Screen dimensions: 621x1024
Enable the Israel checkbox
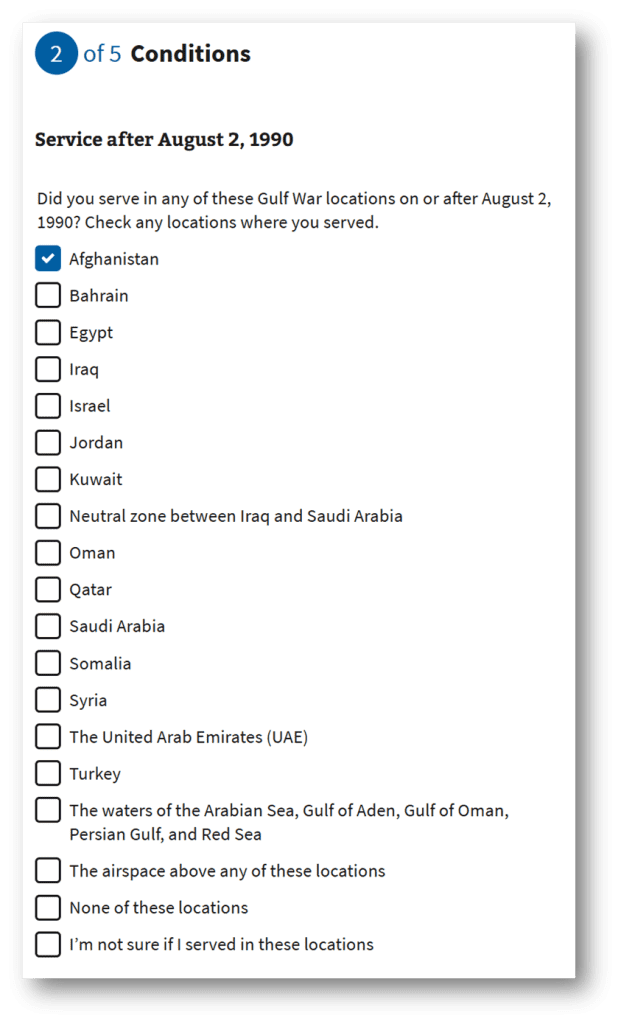47,405
